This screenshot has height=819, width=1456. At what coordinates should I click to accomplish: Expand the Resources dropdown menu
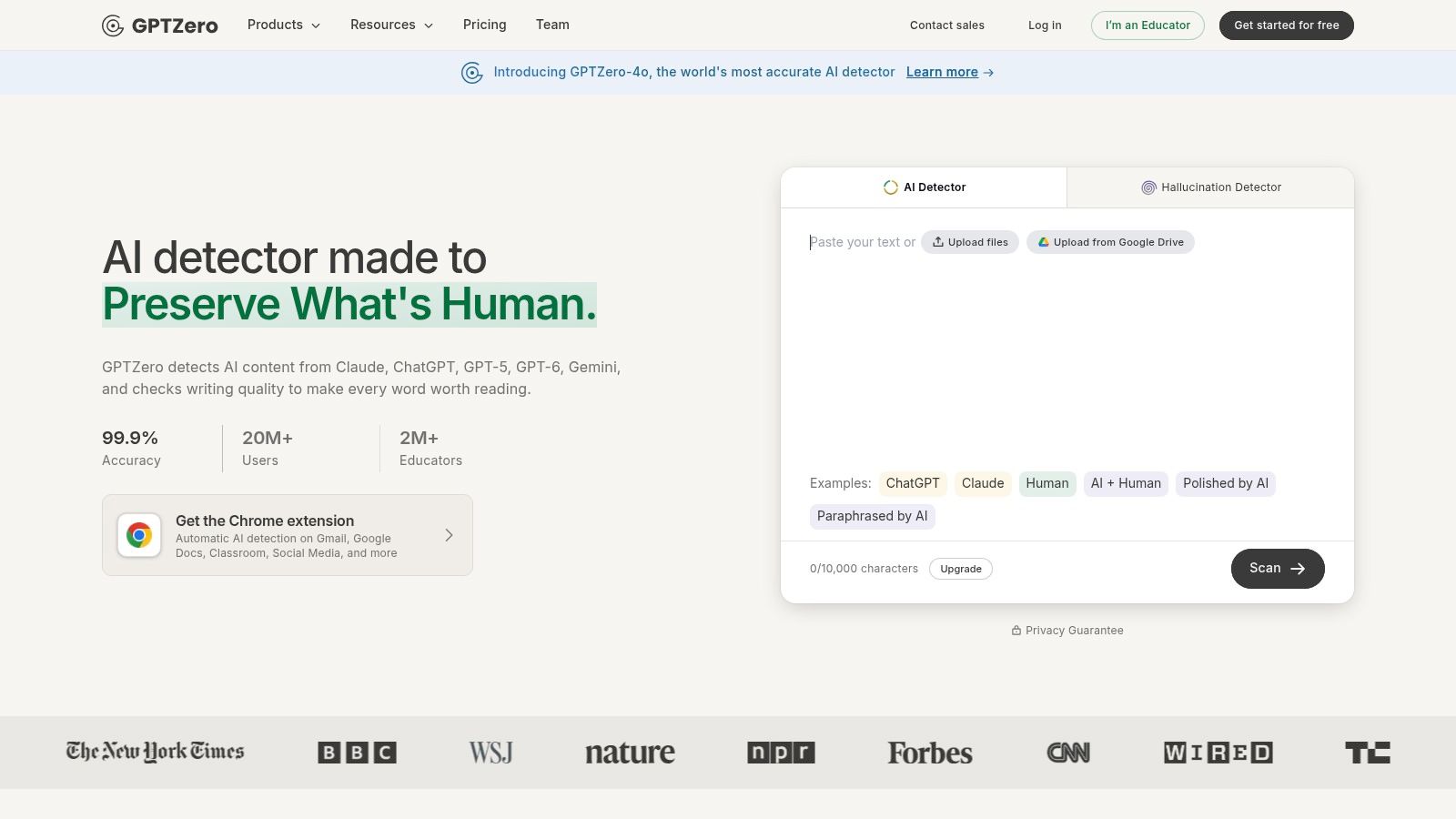tap(391, 25)
